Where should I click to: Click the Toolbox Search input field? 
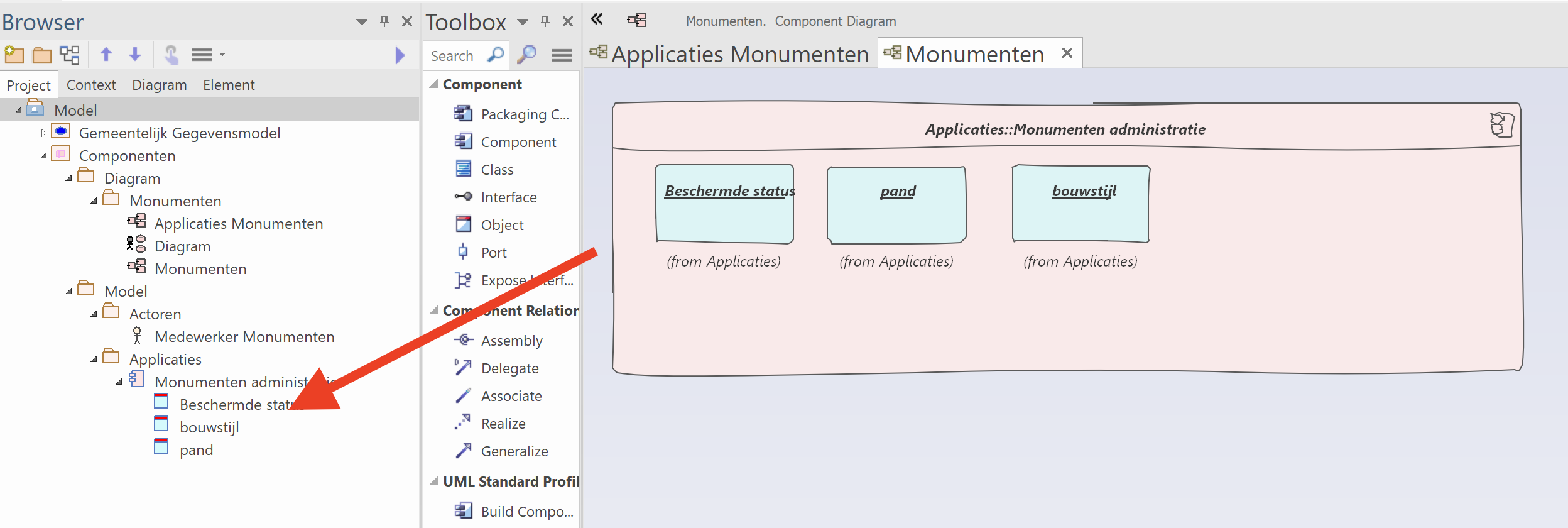click(x=455, y=56)
